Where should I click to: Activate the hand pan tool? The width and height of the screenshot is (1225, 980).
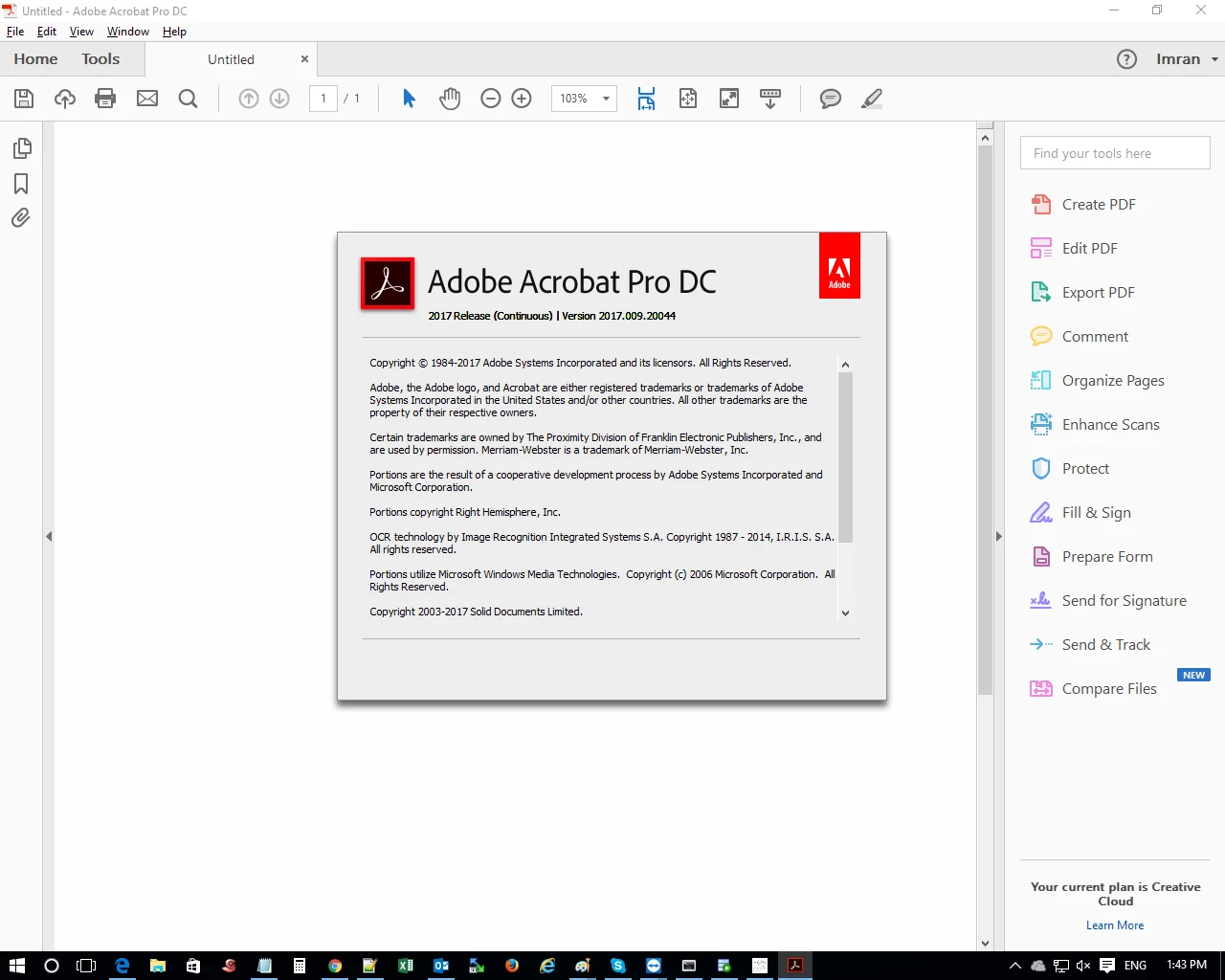pos(450,99)
